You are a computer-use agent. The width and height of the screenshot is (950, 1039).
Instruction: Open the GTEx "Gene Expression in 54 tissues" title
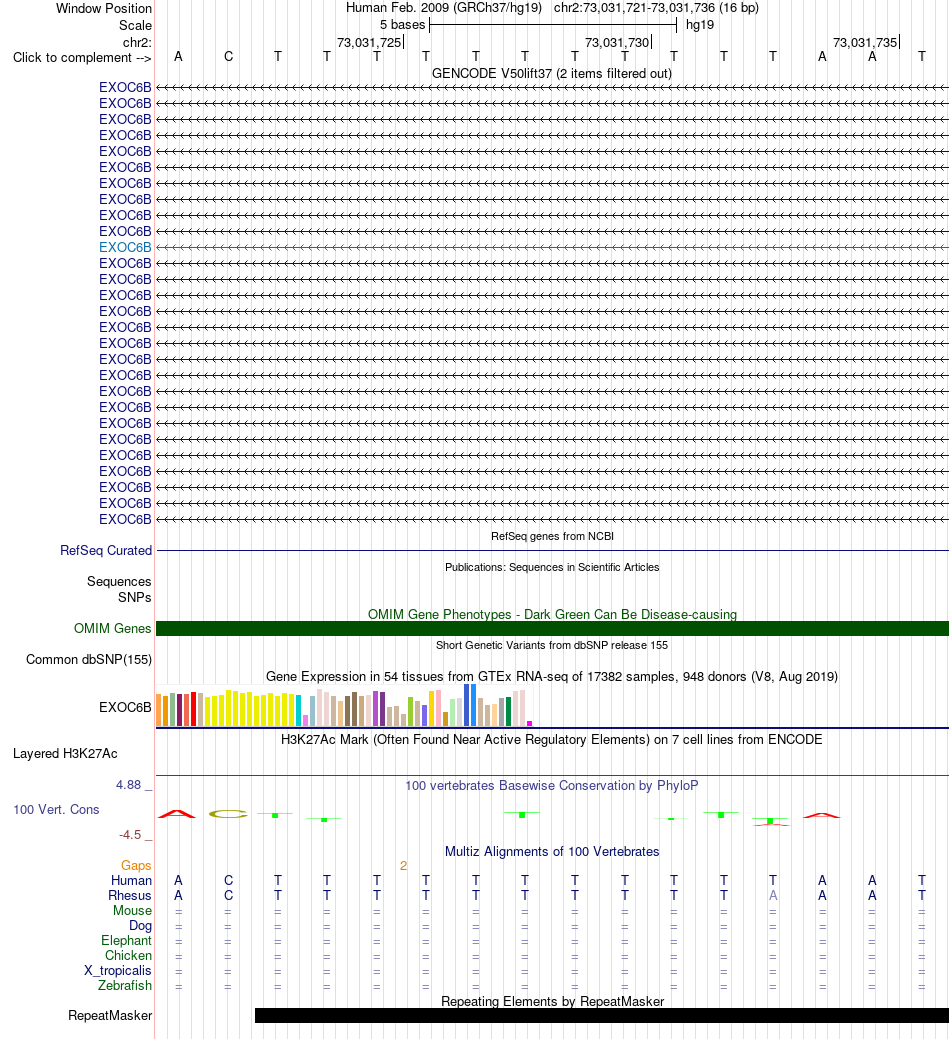[x=552, y=677]
